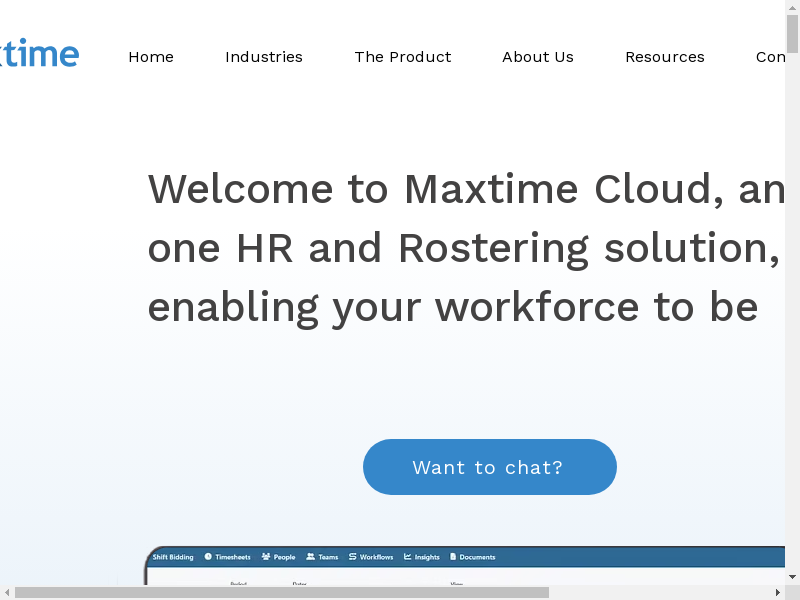Click the vertical scrollbar down arrow
This screenshot has height=600, width=800.
[x=792, y=577]
